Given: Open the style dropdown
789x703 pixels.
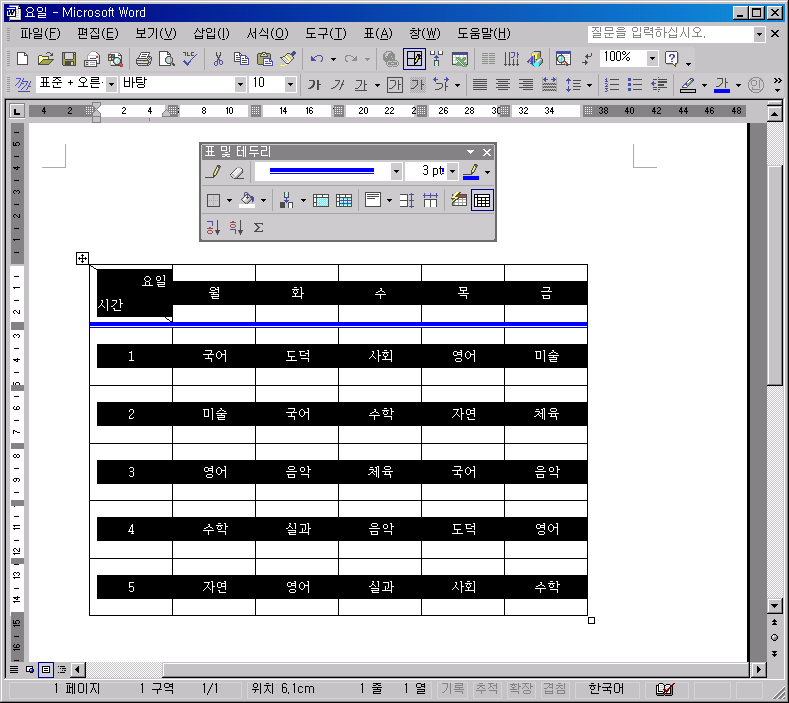Looking at the screenshot, I should pos(112,85).
